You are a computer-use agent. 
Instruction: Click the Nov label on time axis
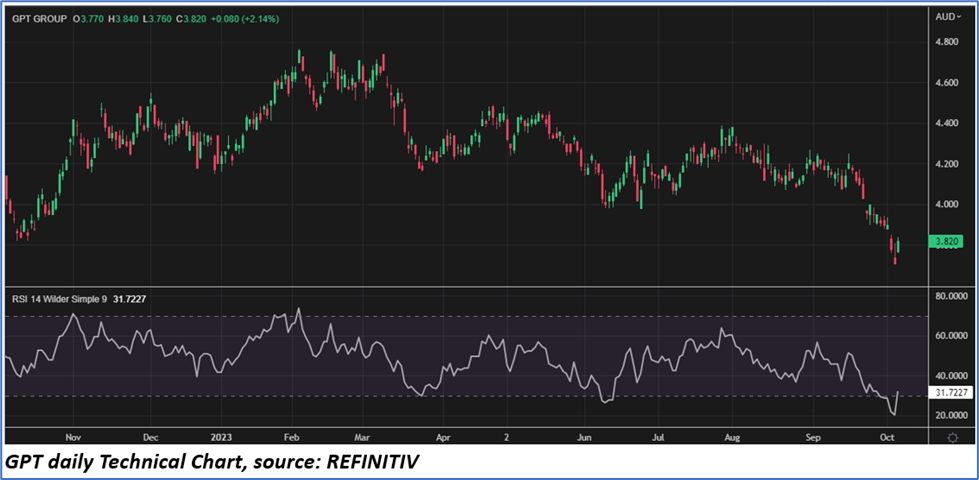click(x=74, y=438)
